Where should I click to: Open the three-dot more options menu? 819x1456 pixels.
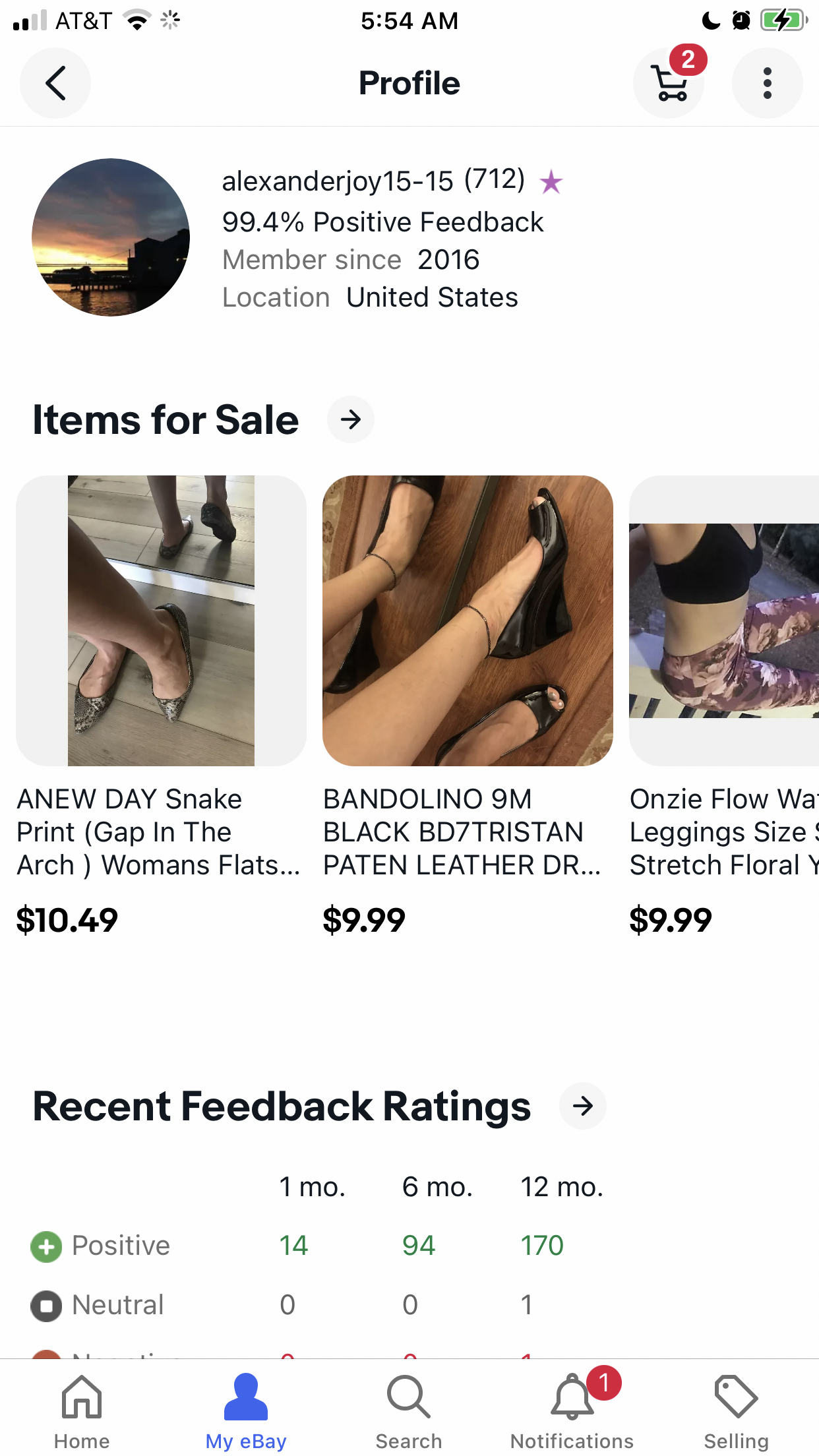(x=767, y=83)
